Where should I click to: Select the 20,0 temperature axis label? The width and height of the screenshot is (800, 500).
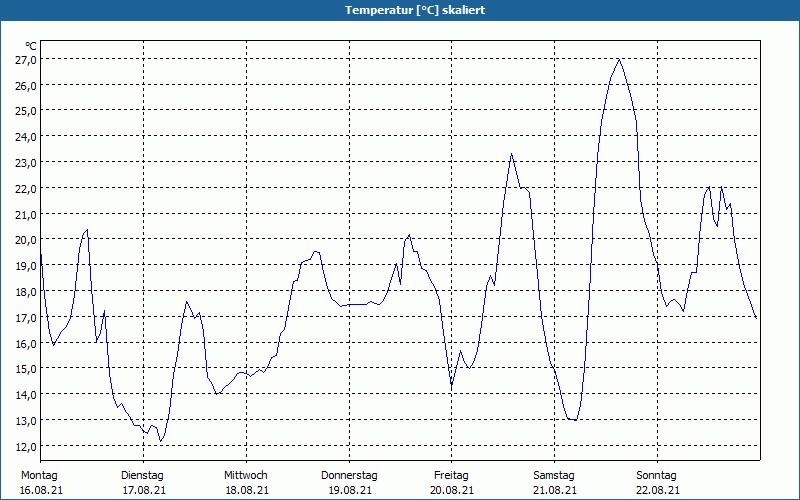point(26,240)
